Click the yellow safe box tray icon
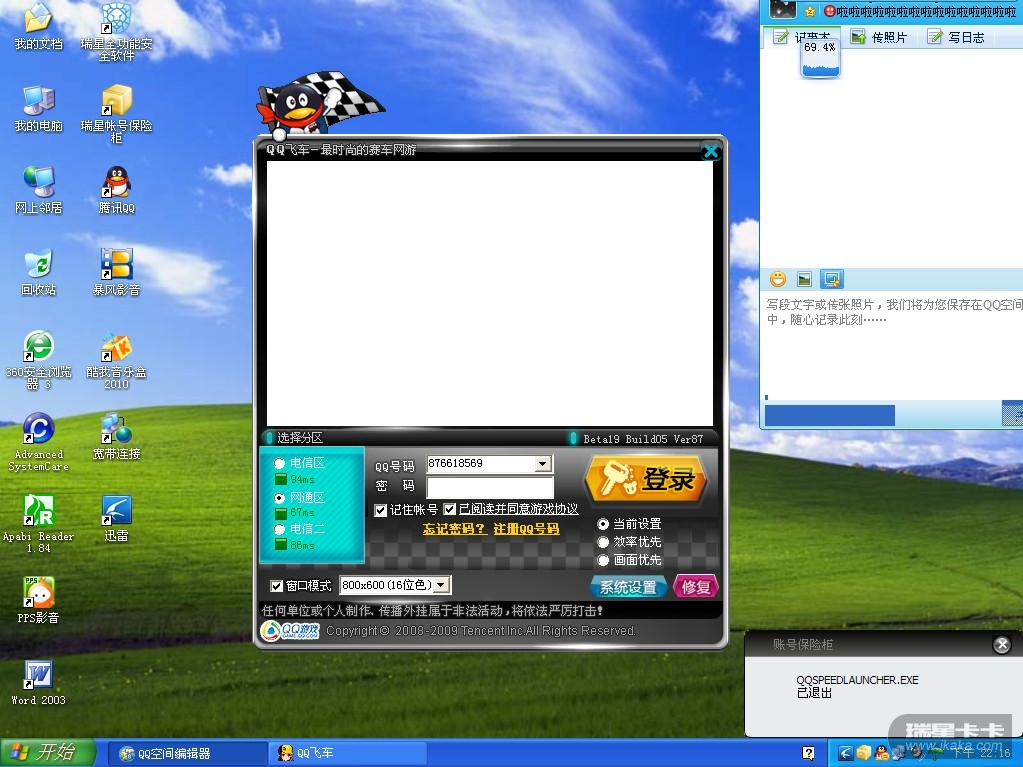 click(864, 753)
